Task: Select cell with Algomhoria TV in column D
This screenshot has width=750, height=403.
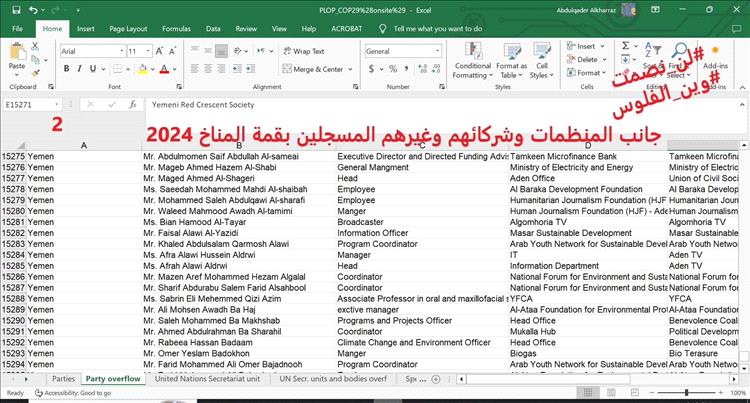Action: click(588, 222)
